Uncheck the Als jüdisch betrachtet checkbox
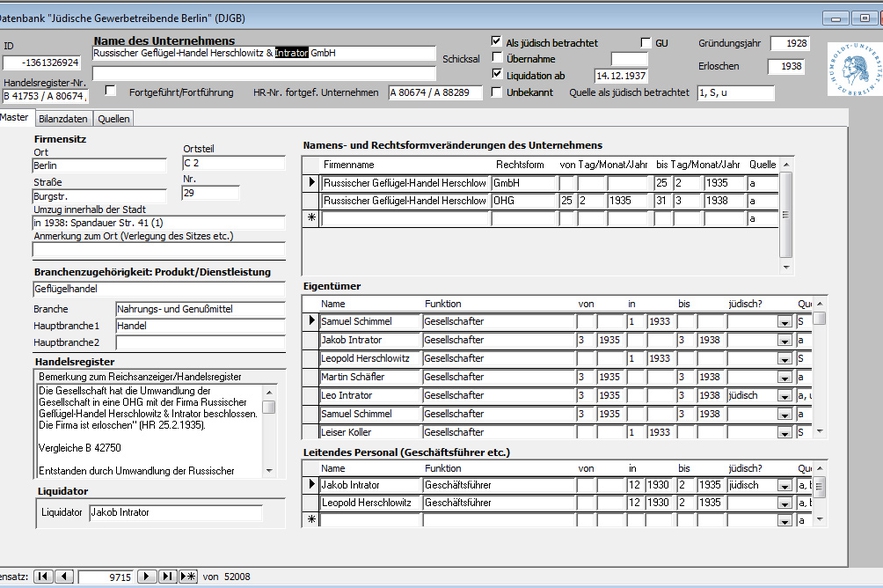This screenshot has width=883, height=588. click(496, 42)
